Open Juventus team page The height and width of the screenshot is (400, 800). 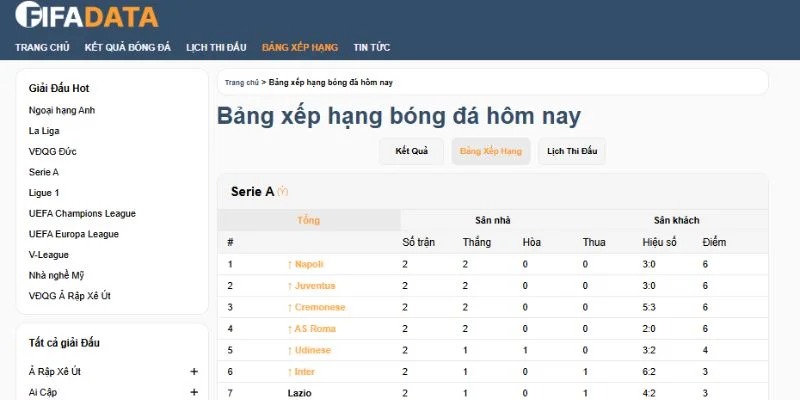[315, 286]
